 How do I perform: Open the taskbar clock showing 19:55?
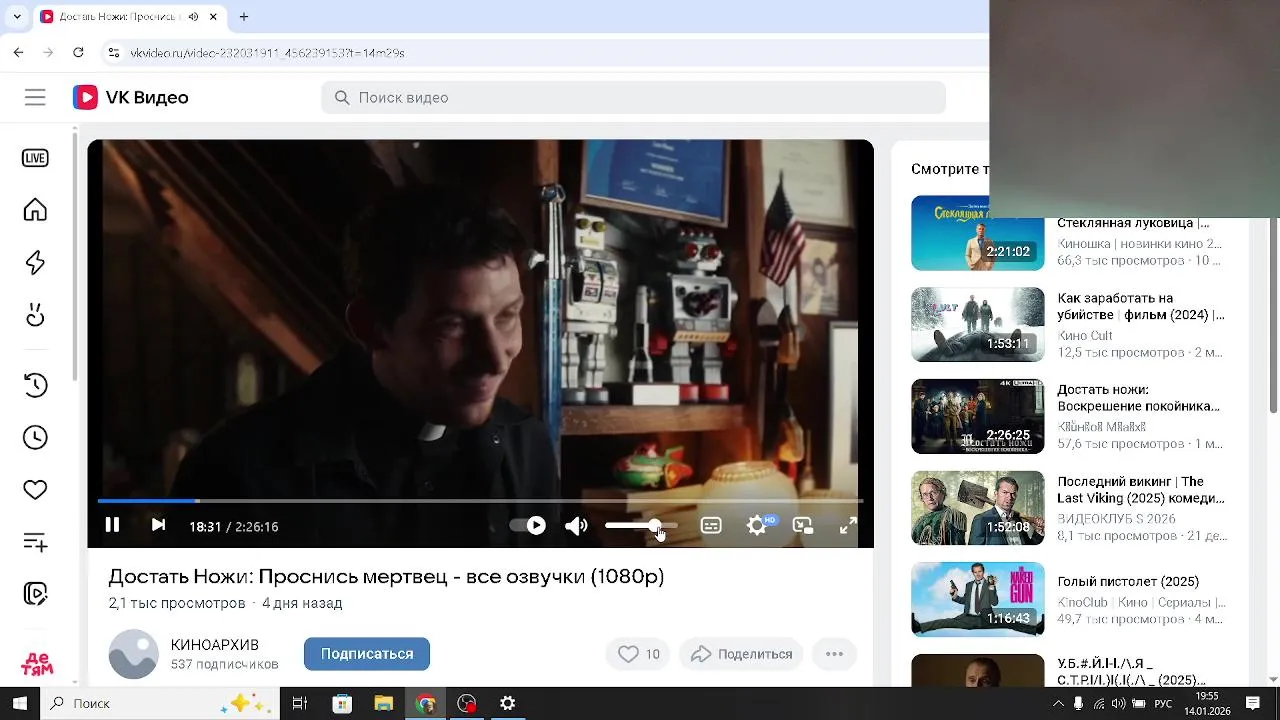[x=1207, y=704]
